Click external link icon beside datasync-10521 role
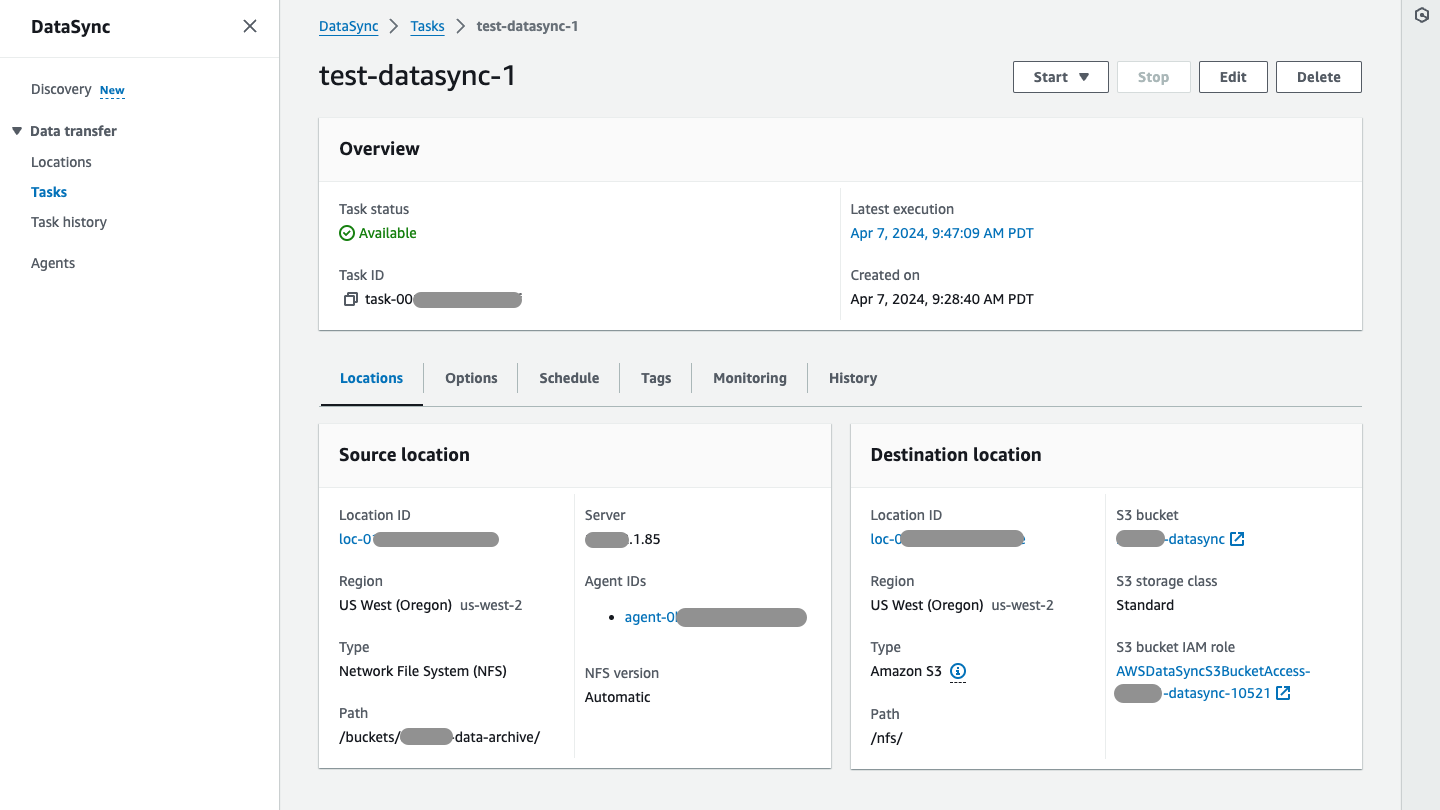 click(x=1283, y=693)
